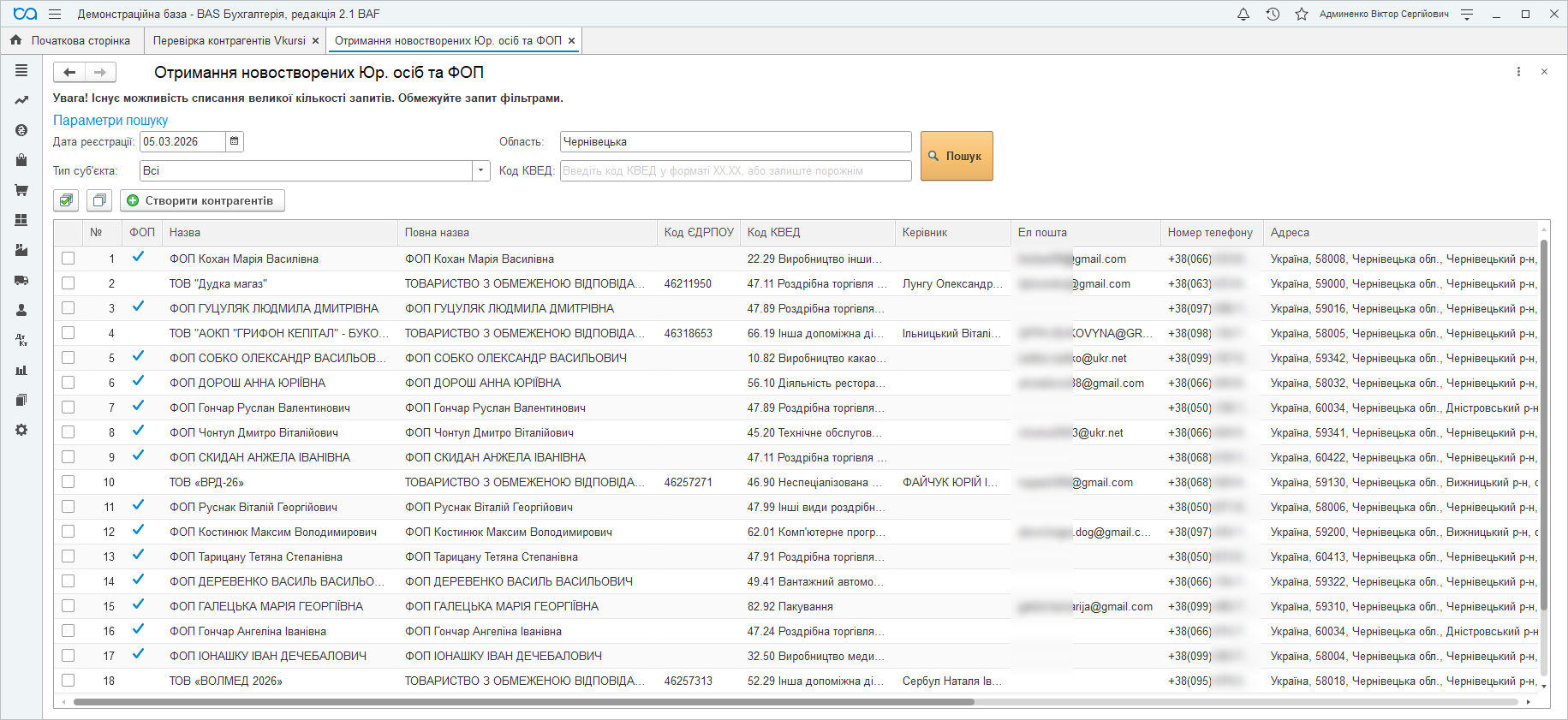
Task: Check the row 10 ТОВ «ВРД-26» checkbox
Action: coord(69,482)
